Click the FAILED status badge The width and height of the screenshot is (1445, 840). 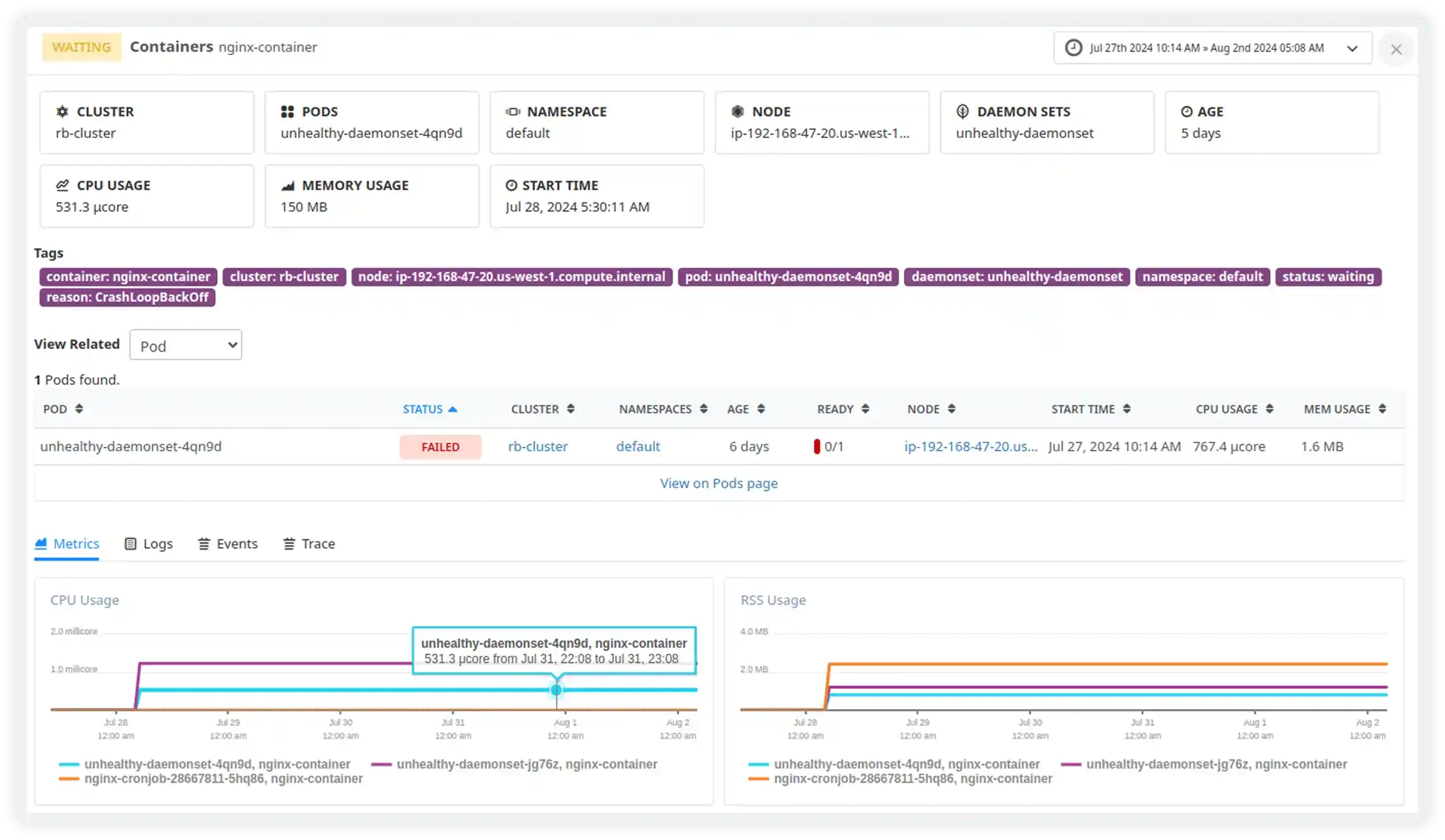click(440, 446)
